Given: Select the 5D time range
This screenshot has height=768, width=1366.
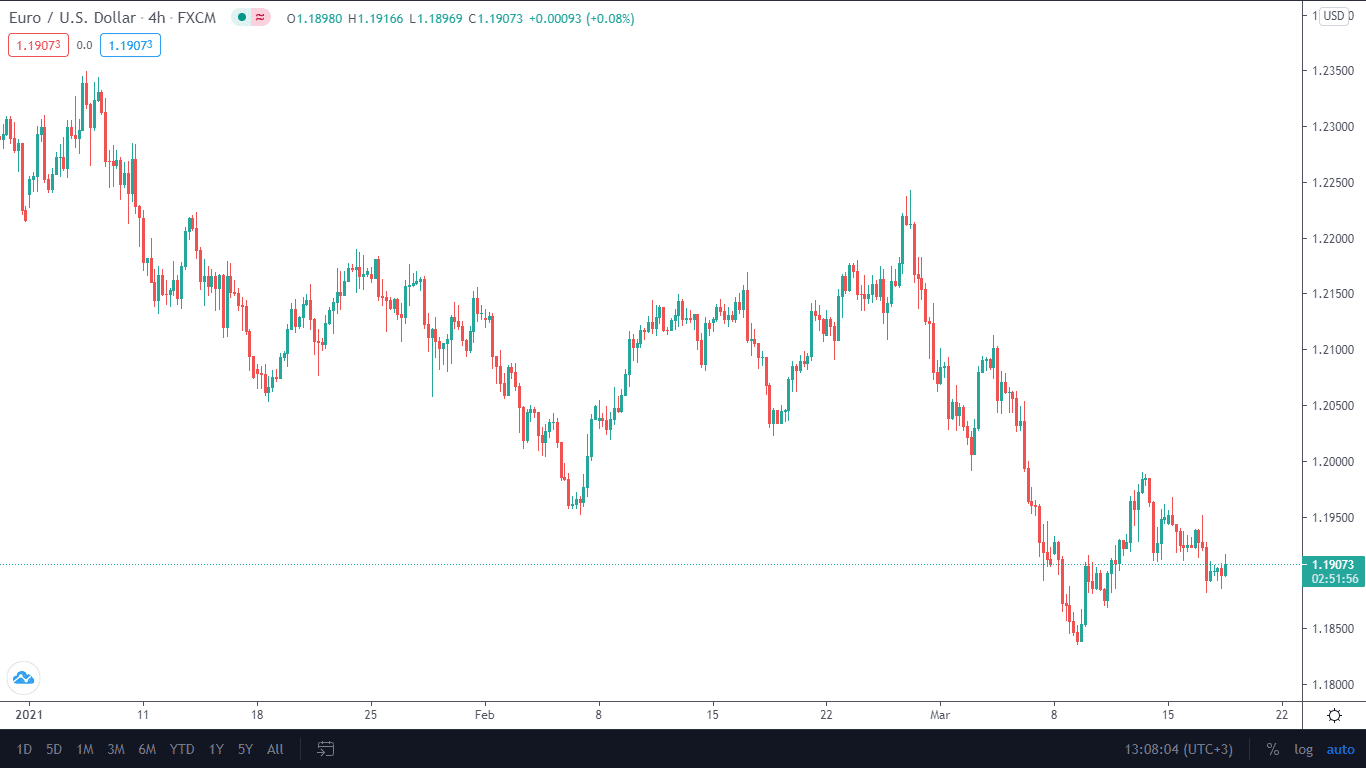Looking at the screenshot, I should 54,749.
